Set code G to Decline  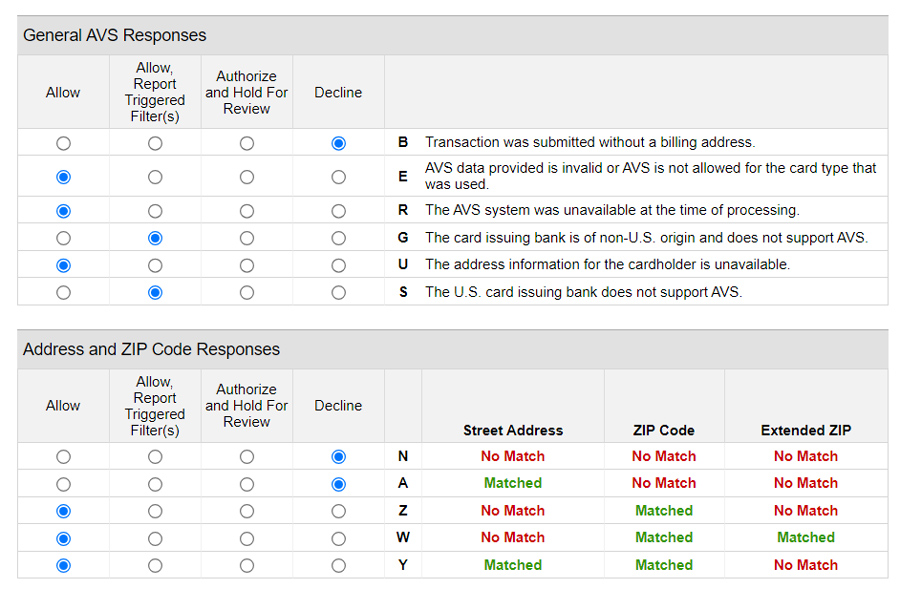(x=338, y=238)
